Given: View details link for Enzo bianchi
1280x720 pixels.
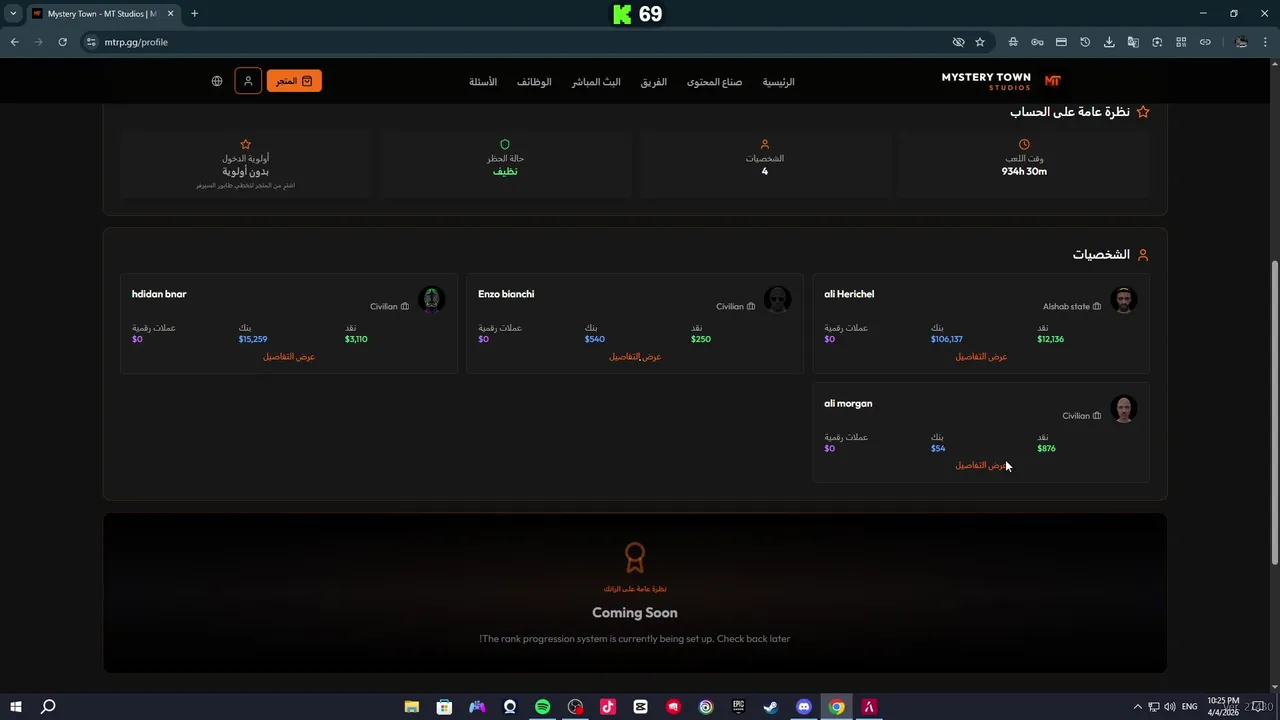Looking at the screenshot, I should (x=635, y=357).
